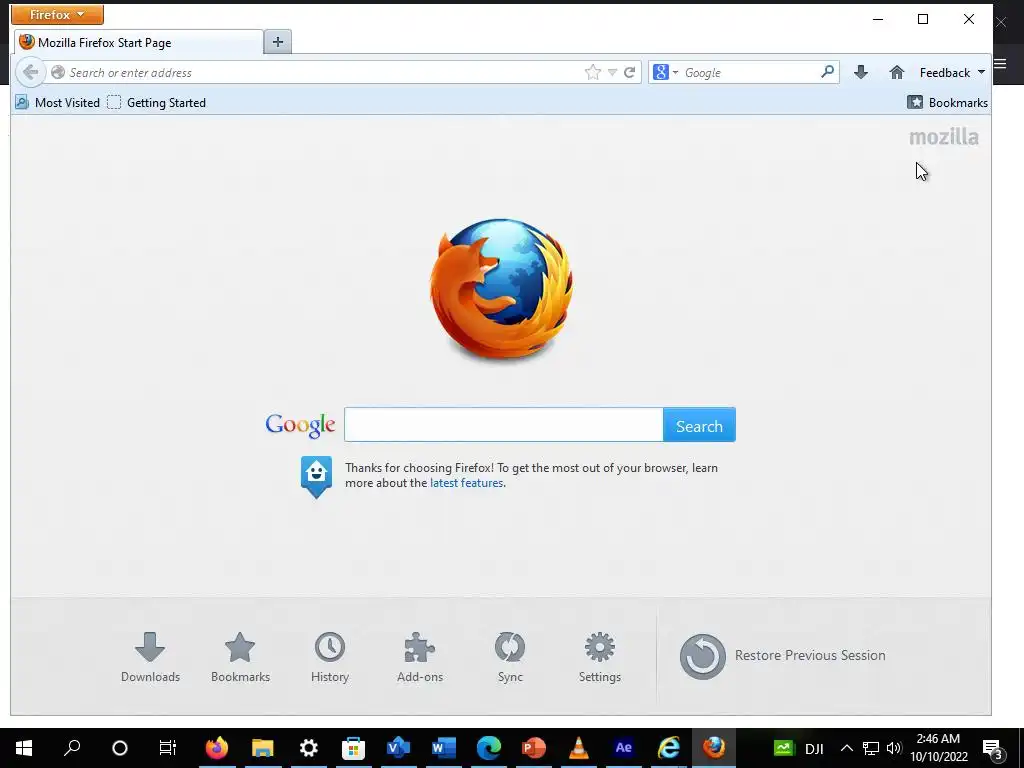Follow the latest features link
Image resolution: width=1024 pixels, height=768 pixels.
(x=466, y=483)
